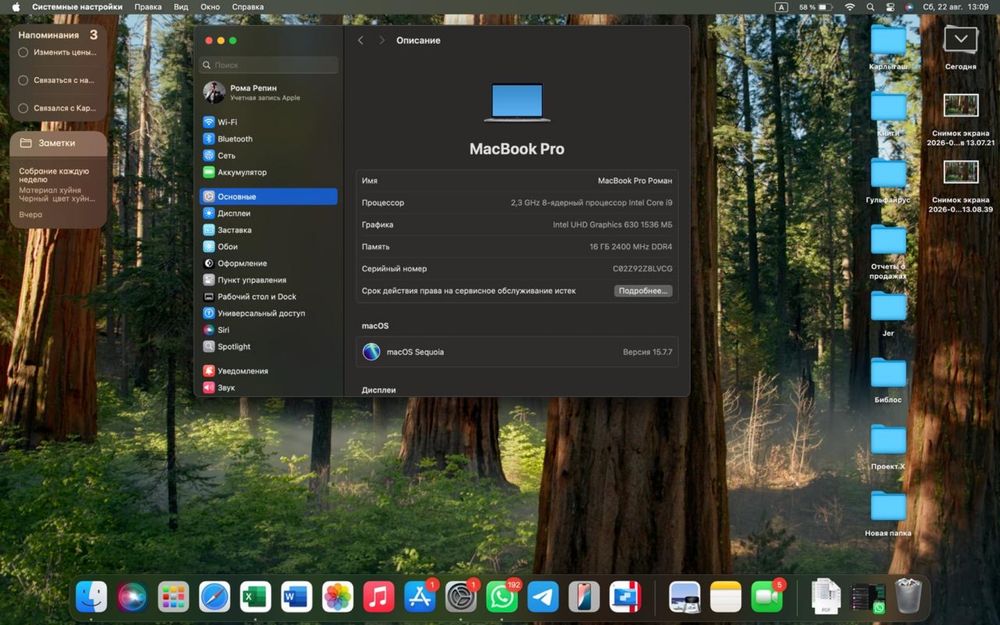Open Safari from the Dock
Screen dimensions: 1000x625
pos(214,598)
